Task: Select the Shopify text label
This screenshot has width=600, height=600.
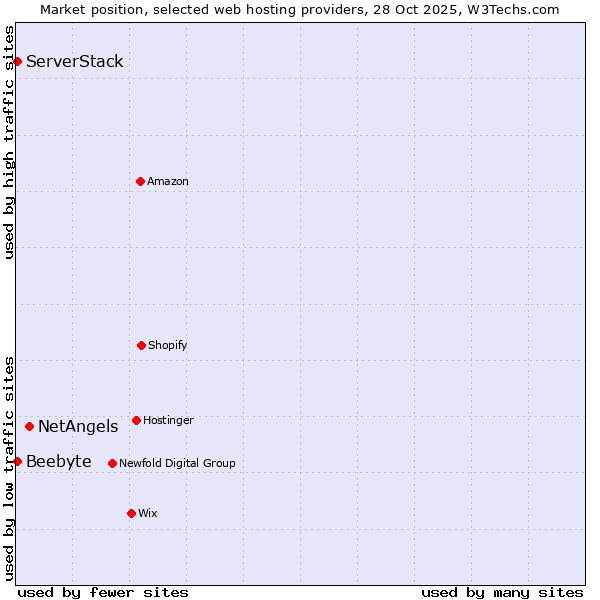Action: pyautogui.click(x=168, y=345)
